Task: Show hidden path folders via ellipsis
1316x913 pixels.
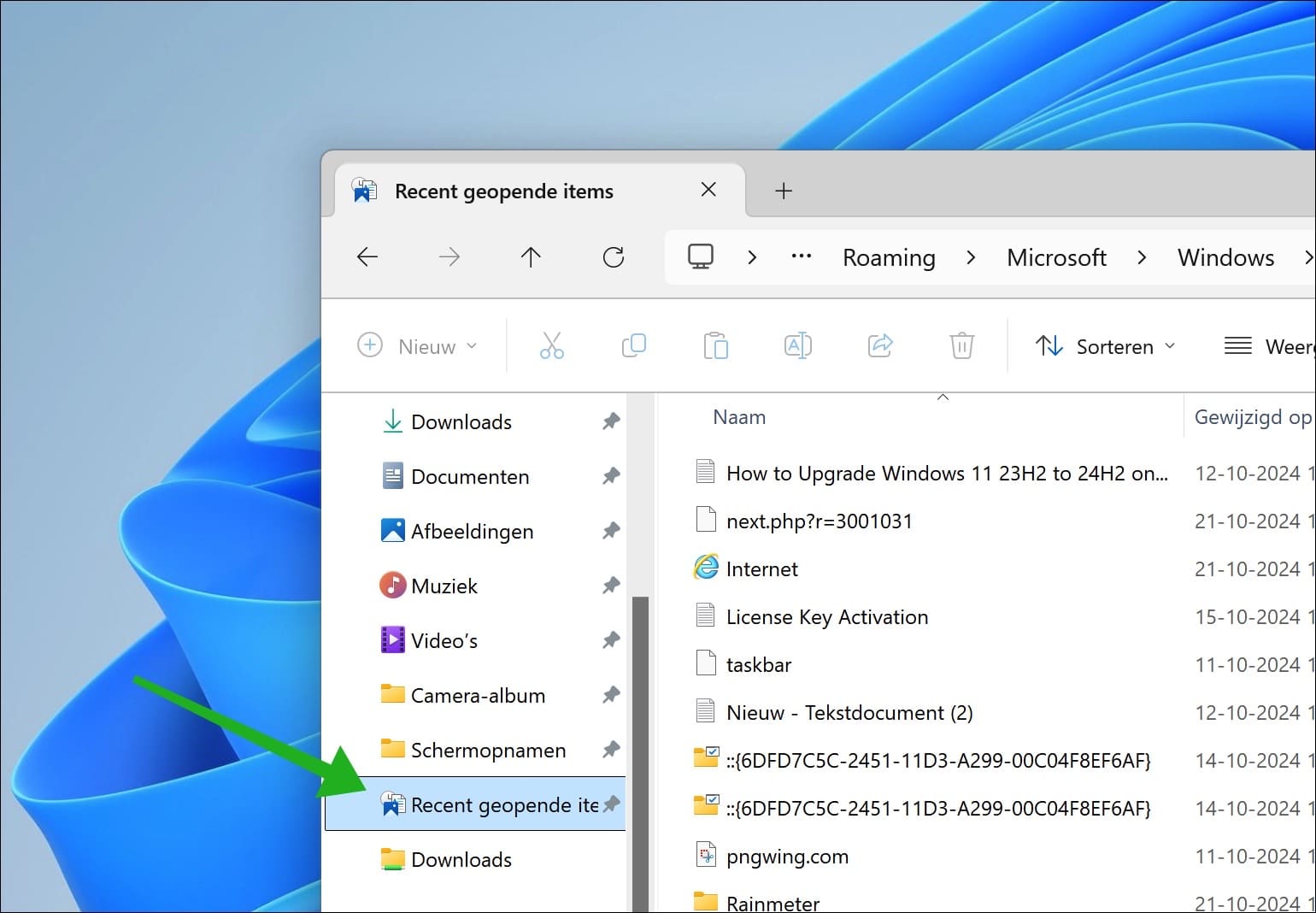Action: [x=802, y=256]
